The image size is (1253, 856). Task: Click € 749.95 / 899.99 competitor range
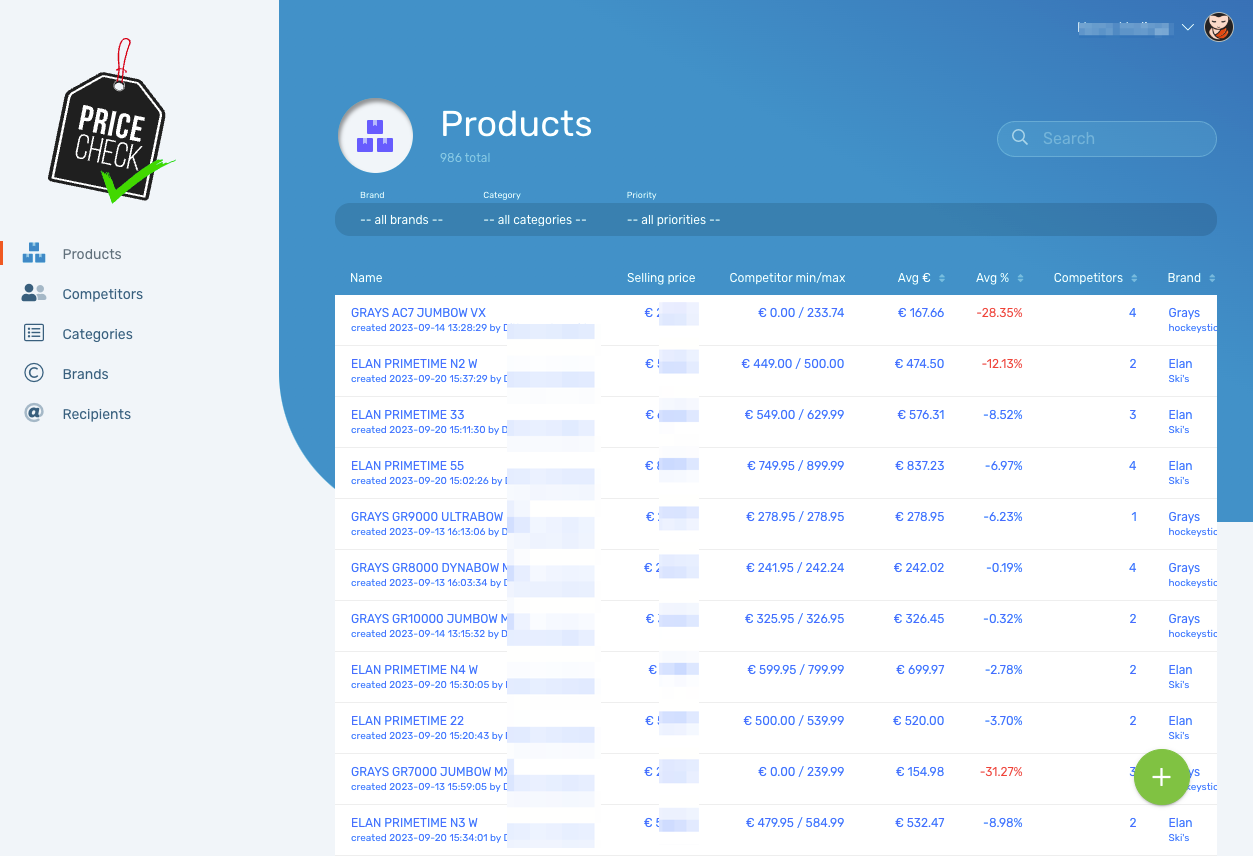(x=796, y=466)
